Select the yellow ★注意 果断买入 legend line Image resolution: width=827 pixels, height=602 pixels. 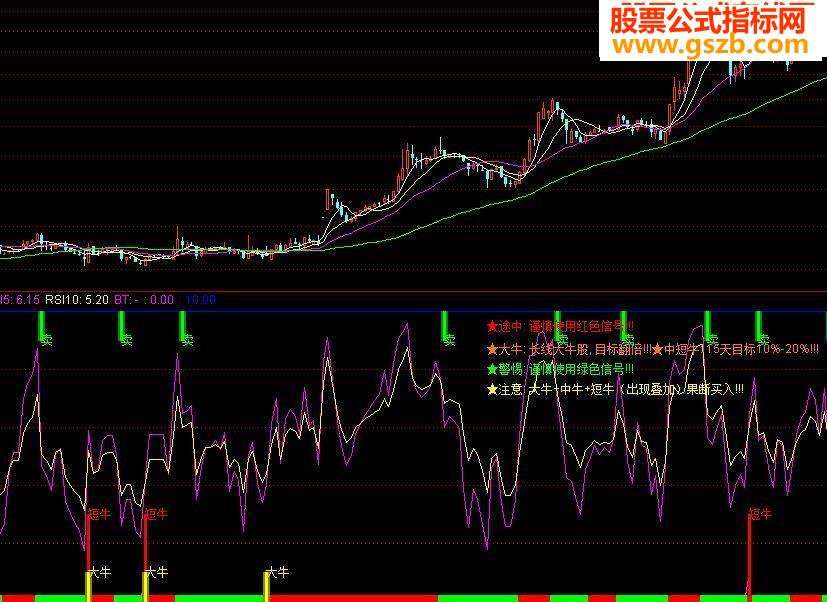pyautogui.click(x=615, y=389)
